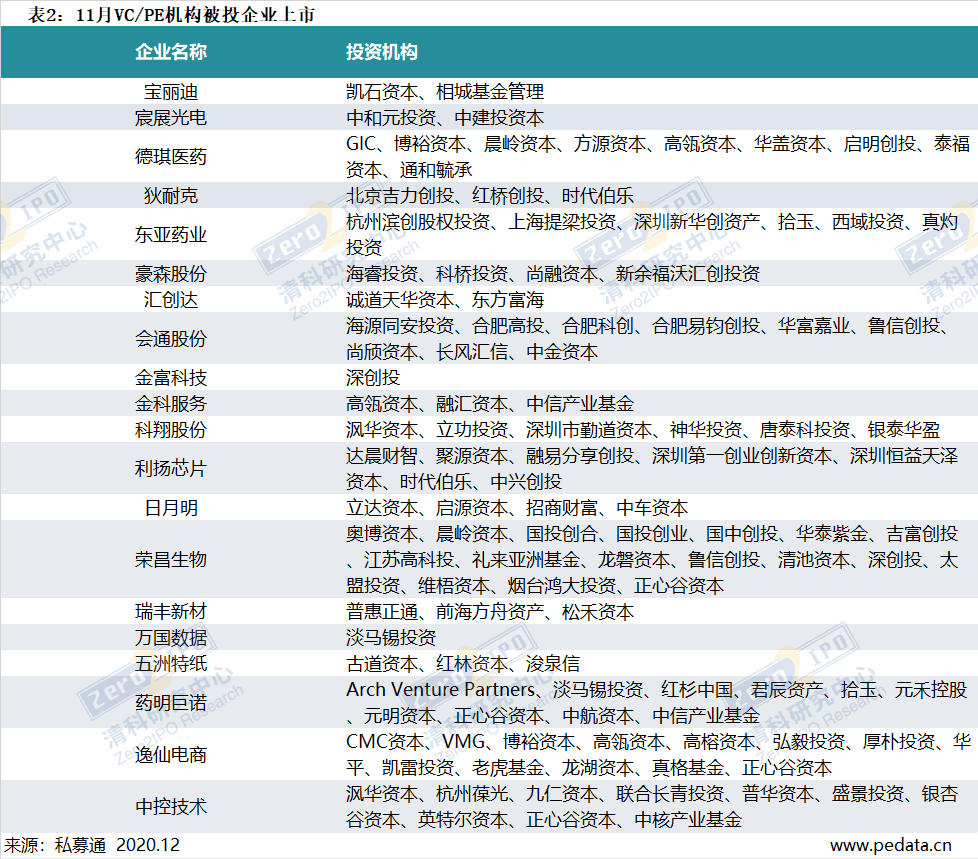Image resolution: width=978 pixels, height=859 pixels.
Task: Click investors text starting with 沨华资本、立功投资
Action: coord(643,430)
